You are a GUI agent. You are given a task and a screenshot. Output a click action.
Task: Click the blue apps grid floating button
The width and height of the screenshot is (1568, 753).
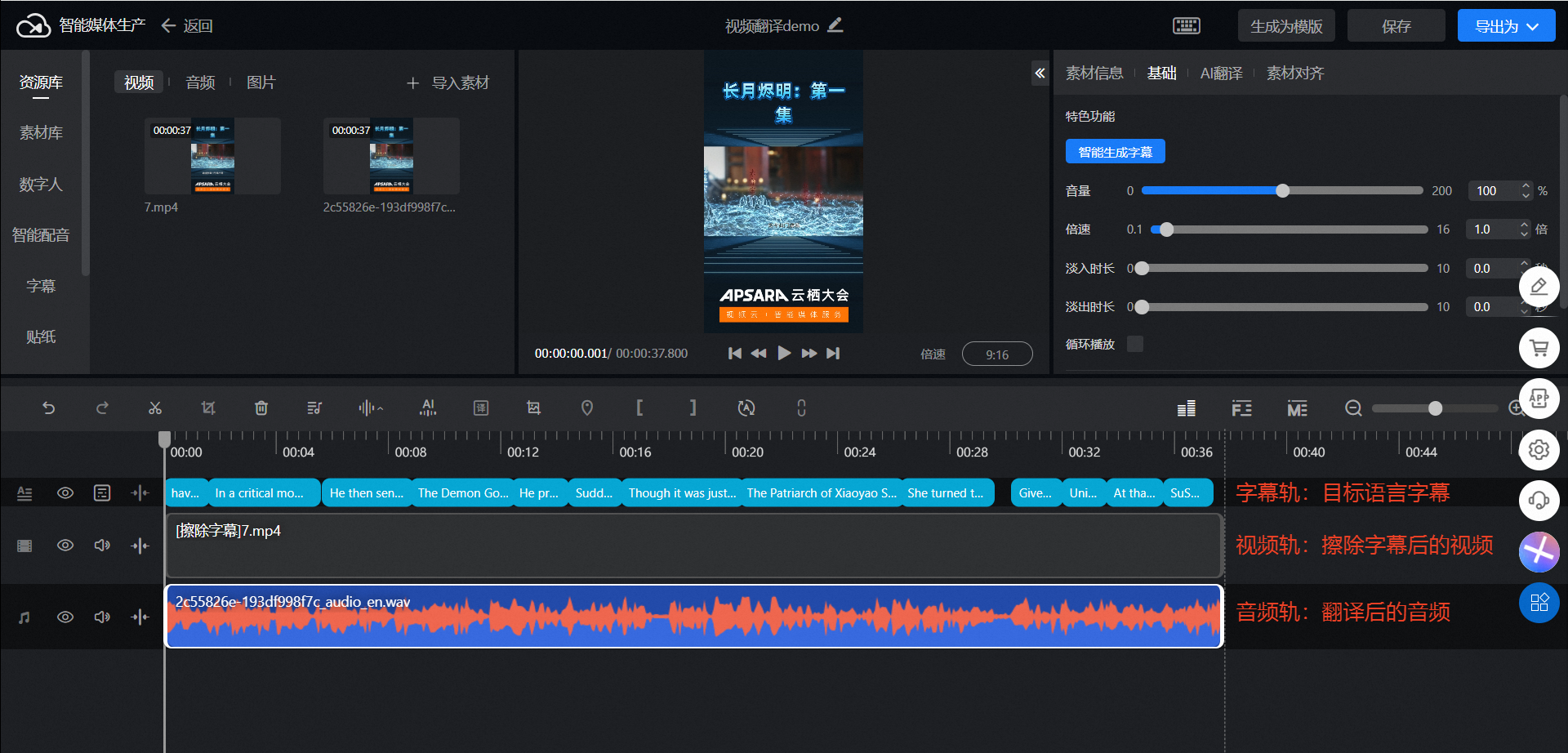coord(1539,603)
